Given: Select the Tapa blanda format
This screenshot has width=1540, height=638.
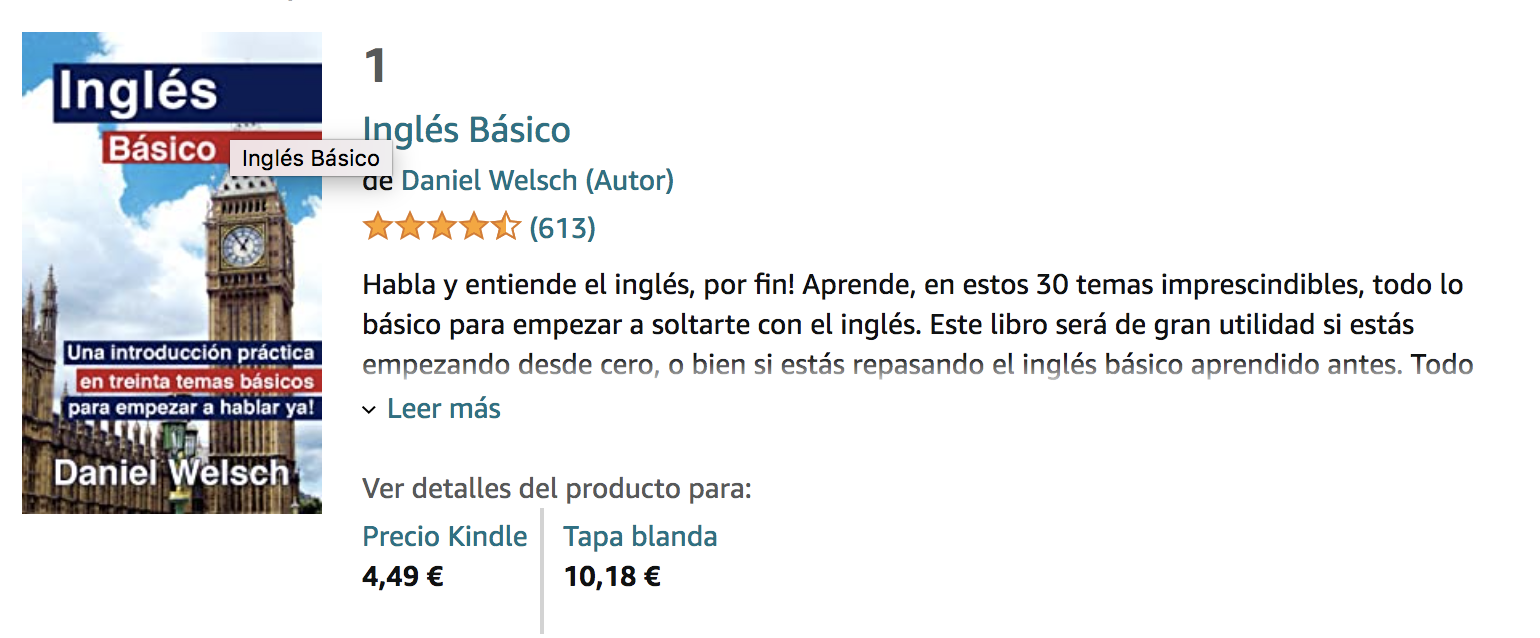Looking at the screenshot, I should point(640,537).
